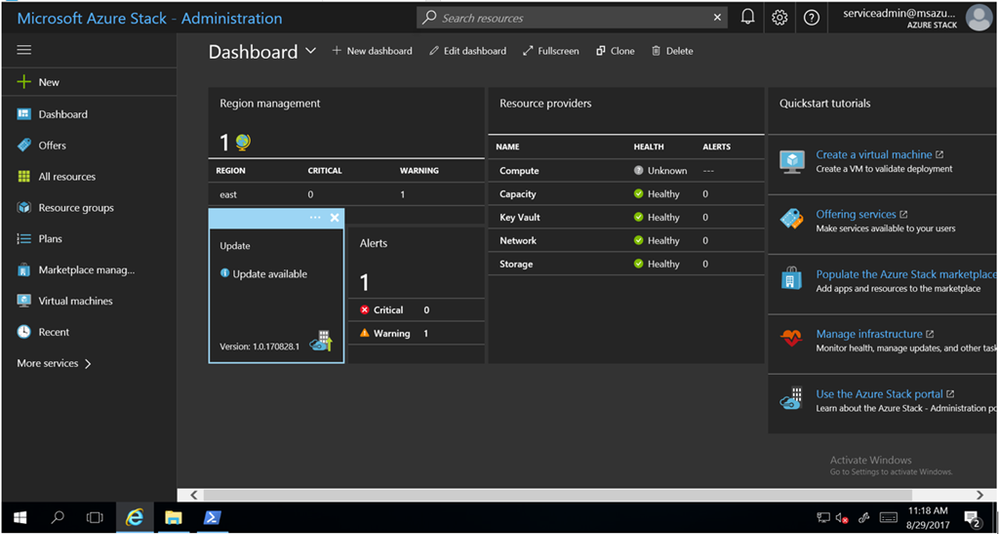Viewport: 999px width, 534px height.
Task: Open the Capacity resource provider row
Action: 626,194
